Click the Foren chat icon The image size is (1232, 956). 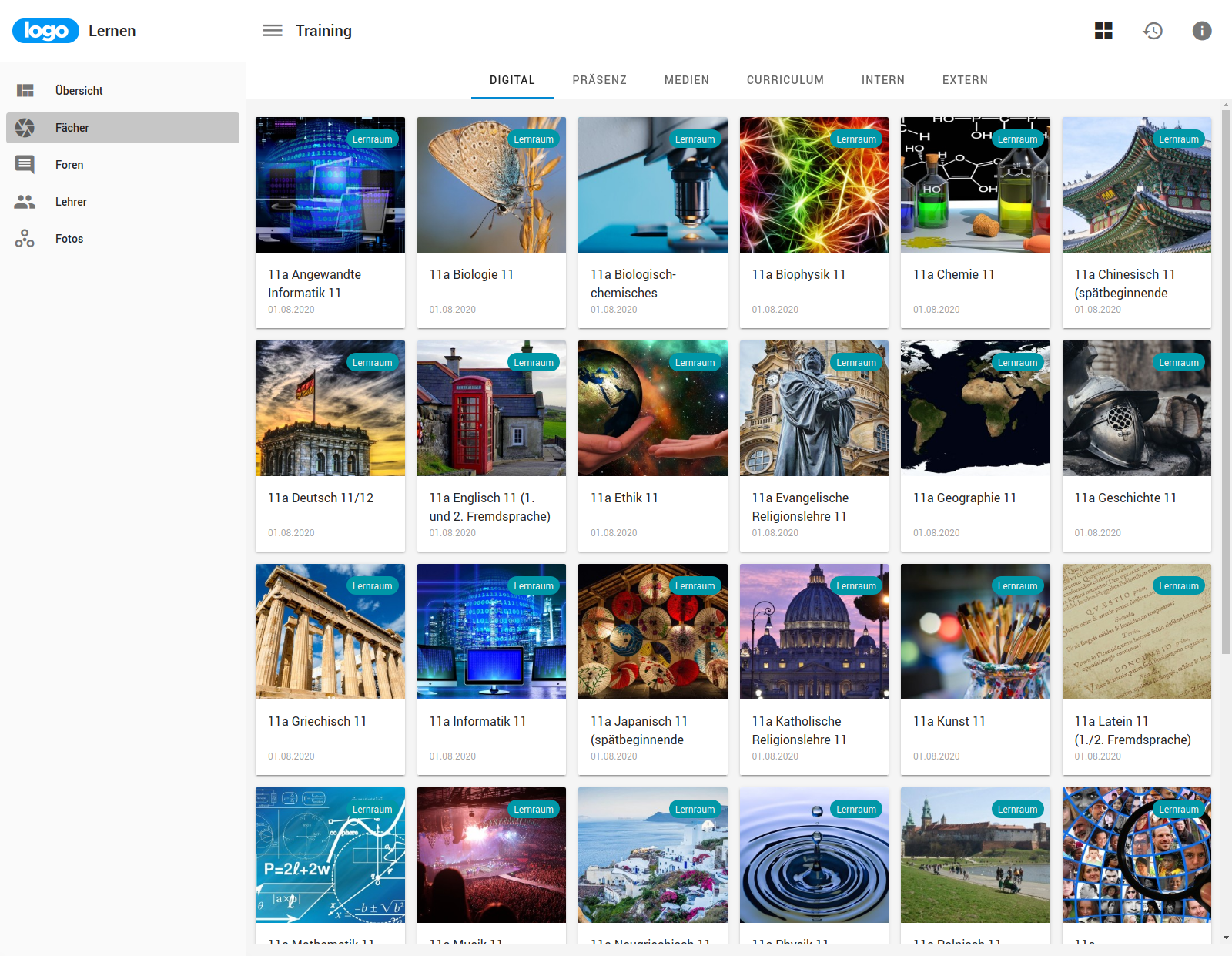point(25,165)
